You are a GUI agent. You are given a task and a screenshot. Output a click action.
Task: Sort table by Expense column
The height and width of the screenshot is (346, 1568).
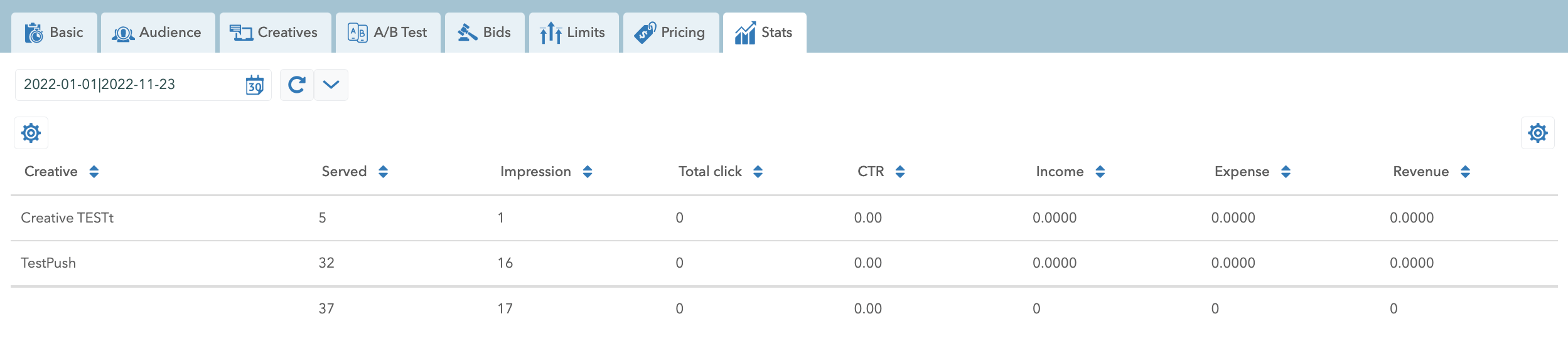click(x=1286, y=172)
